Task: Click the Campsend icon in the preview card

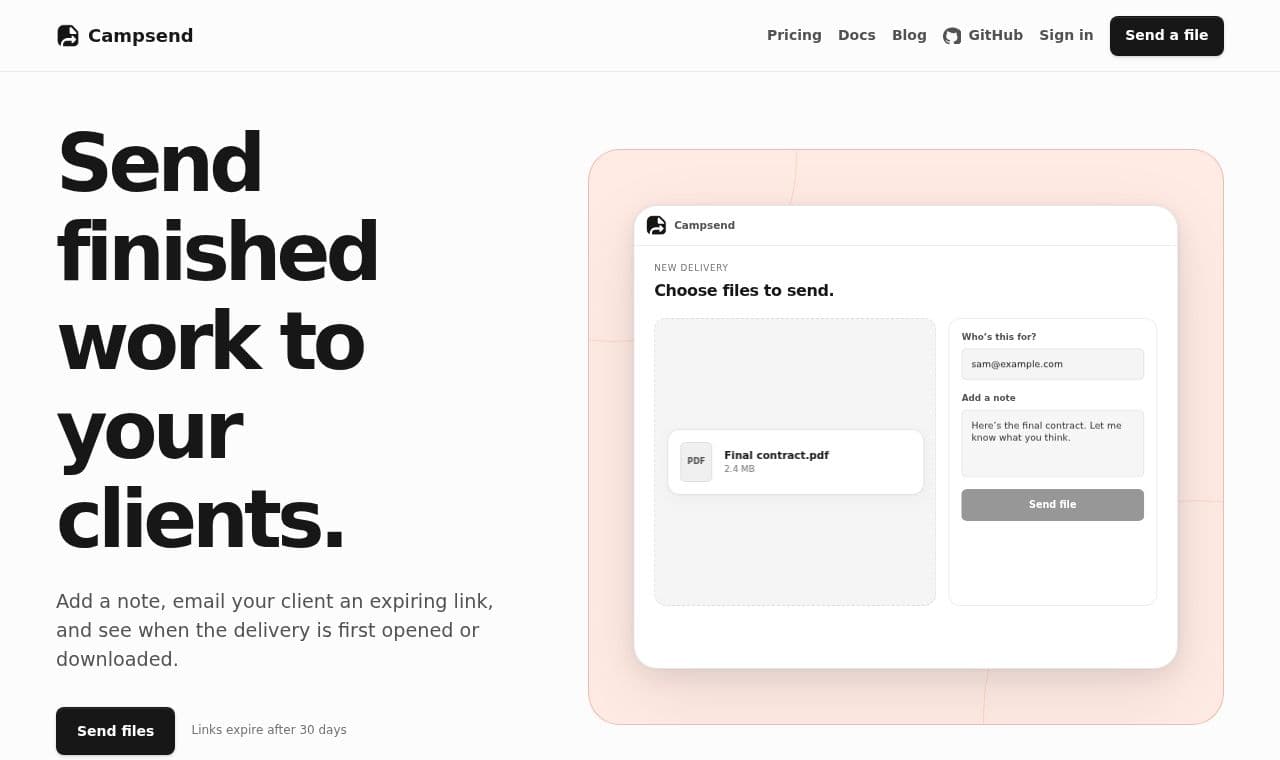Action: [656, 225]
